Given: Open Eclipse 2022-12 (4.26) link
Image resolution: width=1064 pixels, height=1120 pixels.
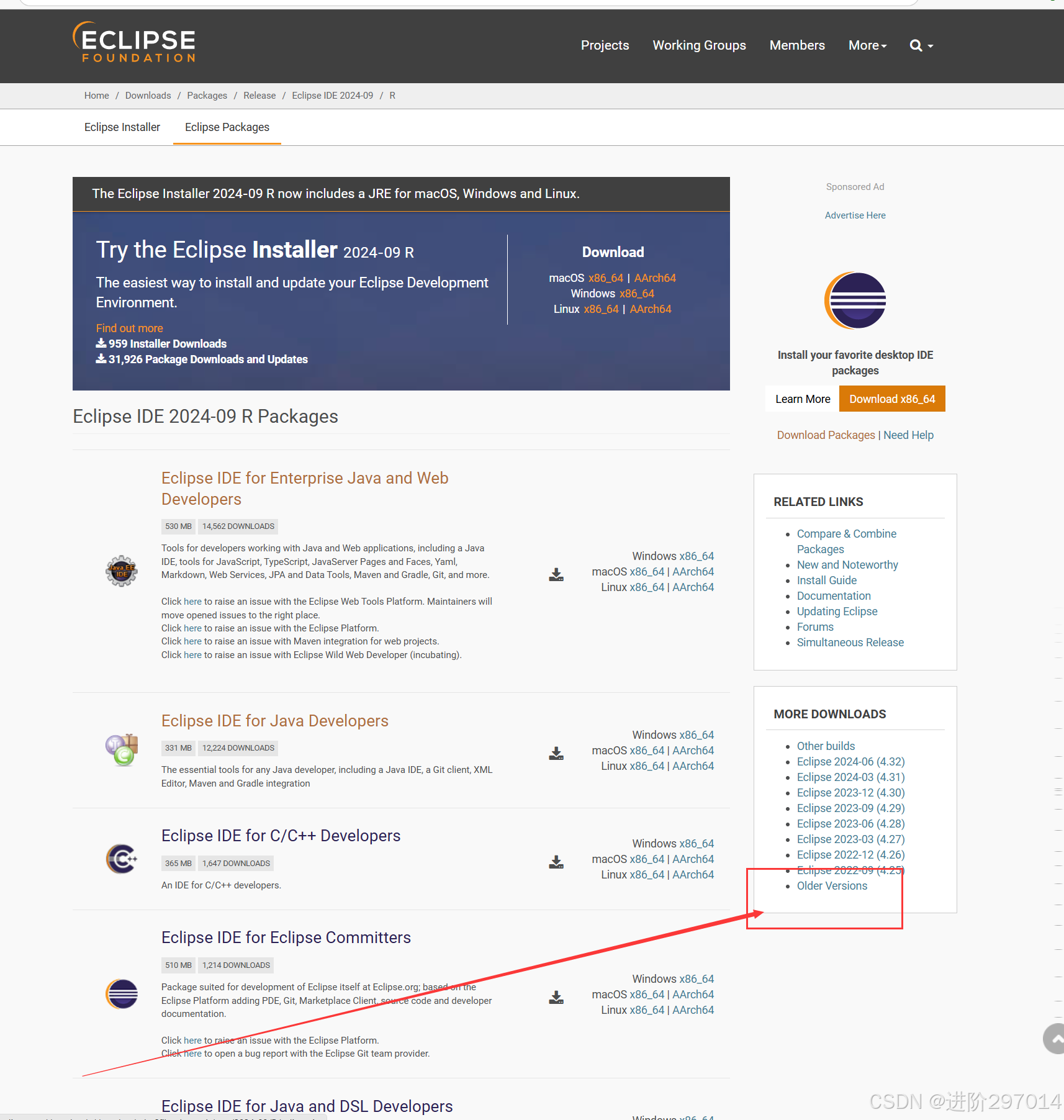Looking at the screenshot, I should coord(850,855).
